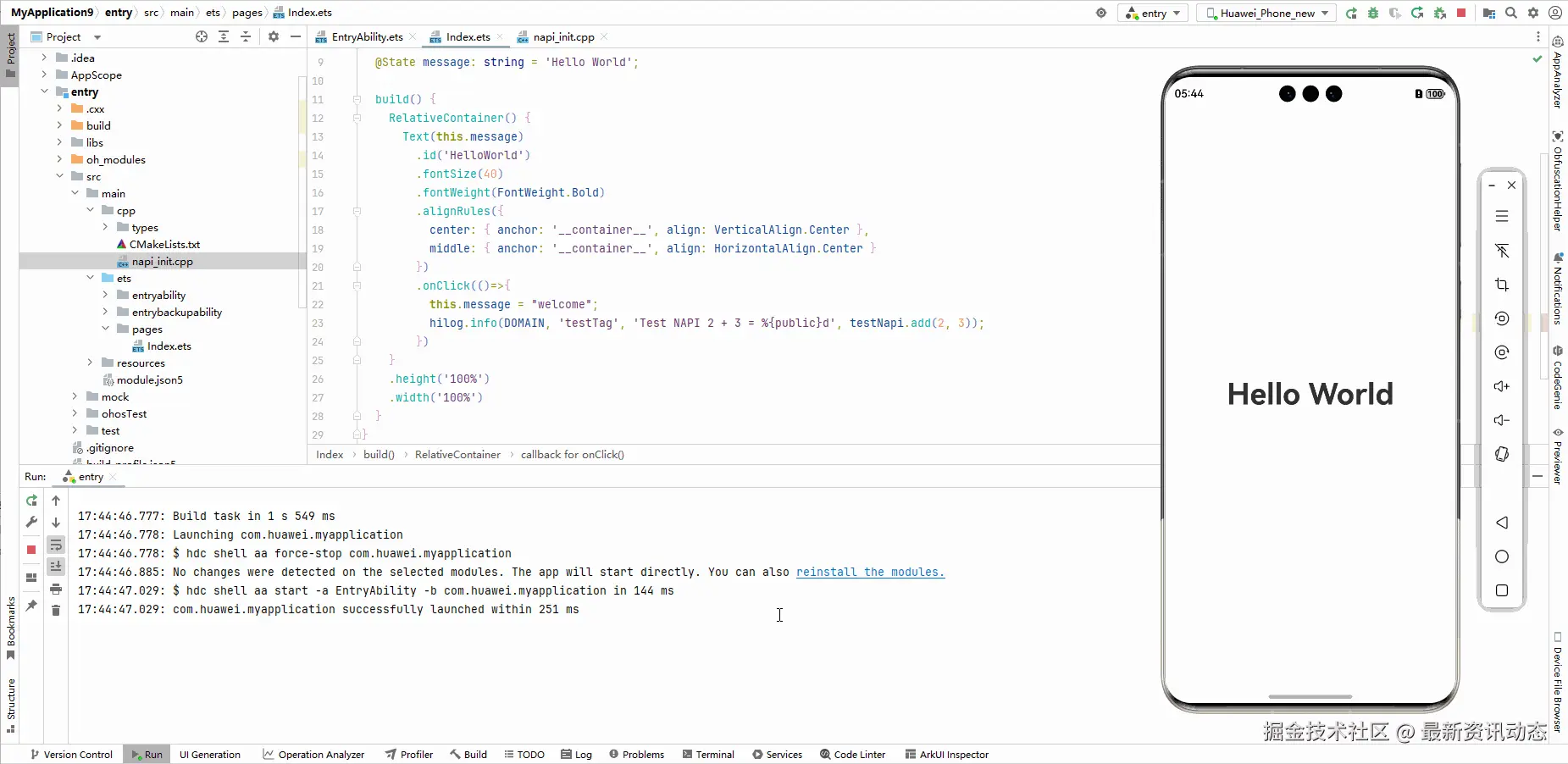Hide the Project panel with the minus icon
The height and width of the screenshot is (764, 1568).
point(296,36)
